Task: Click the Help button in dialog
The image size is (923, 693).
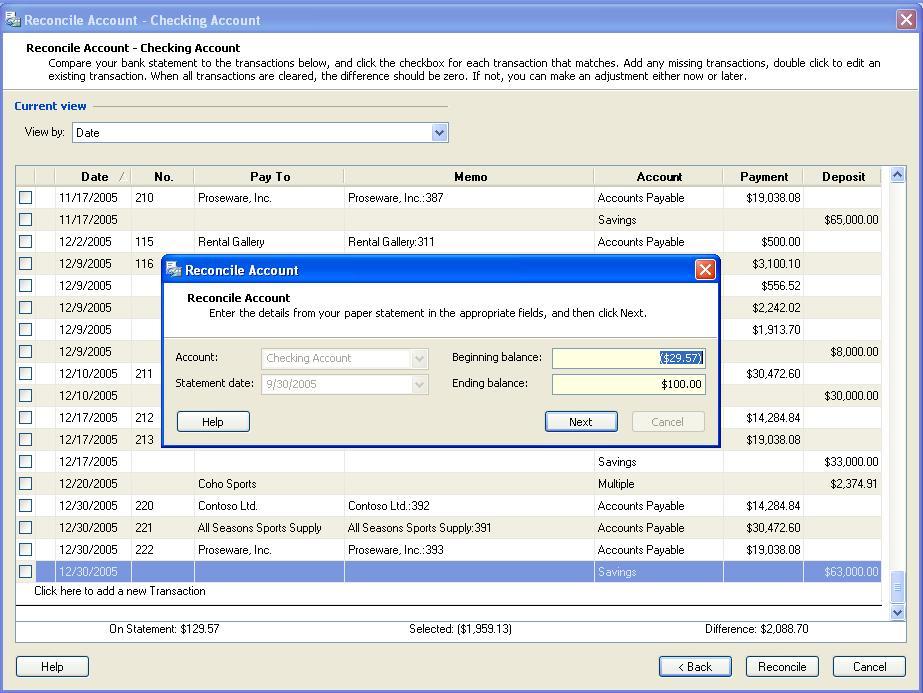Action: point(213,422)
